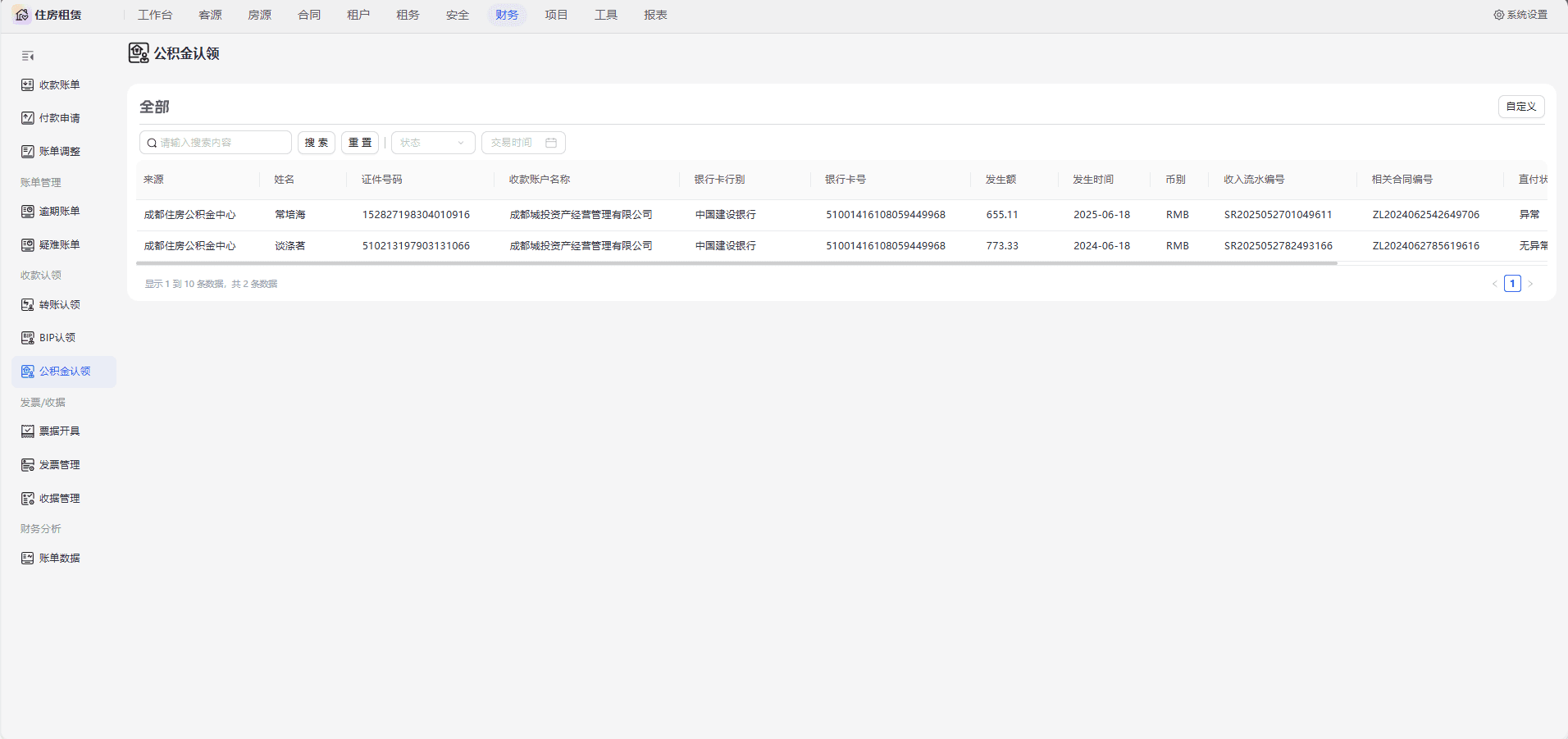Open BIP认领 from its sidebar icon
1568x739 pixels.
tap(28, 338)
